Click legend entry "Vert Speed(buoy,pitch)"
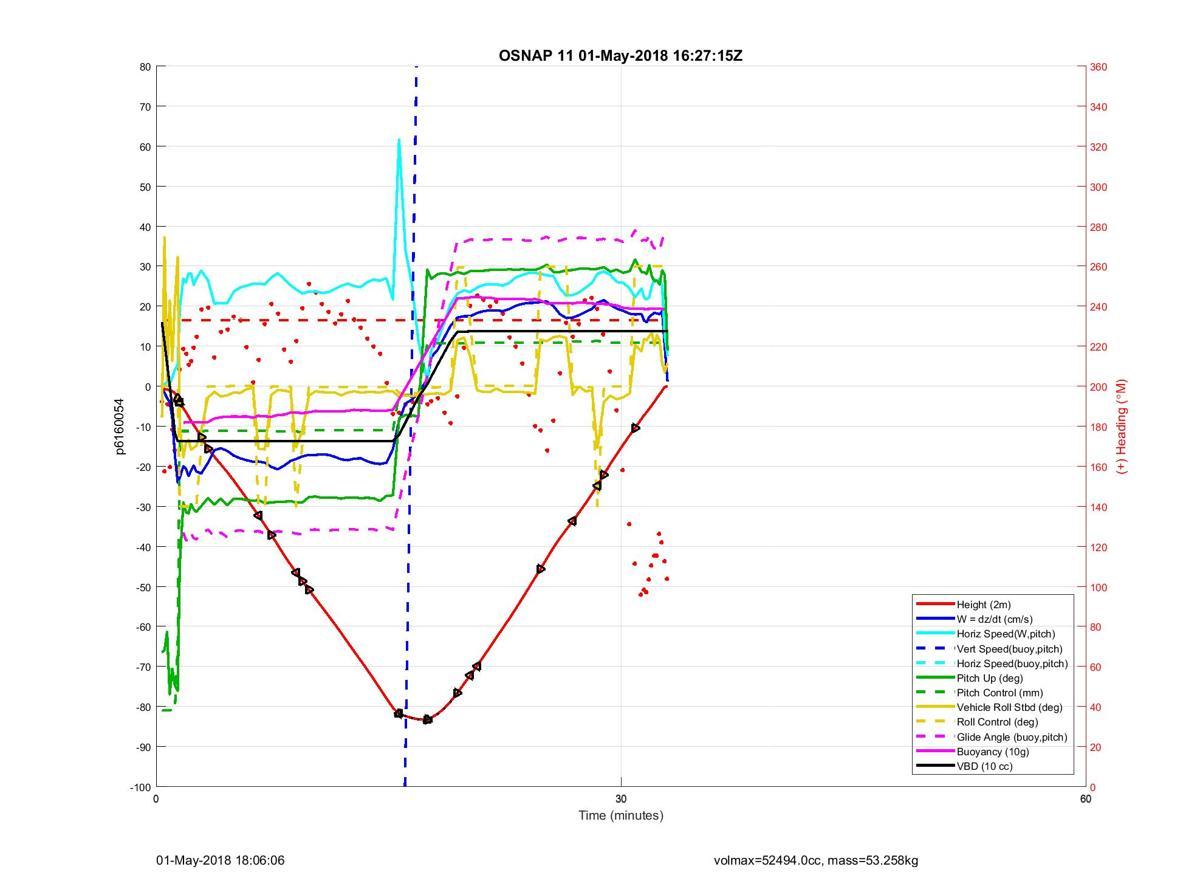The height and width of the screenshot is (885, 1200). coord(1010,648)
